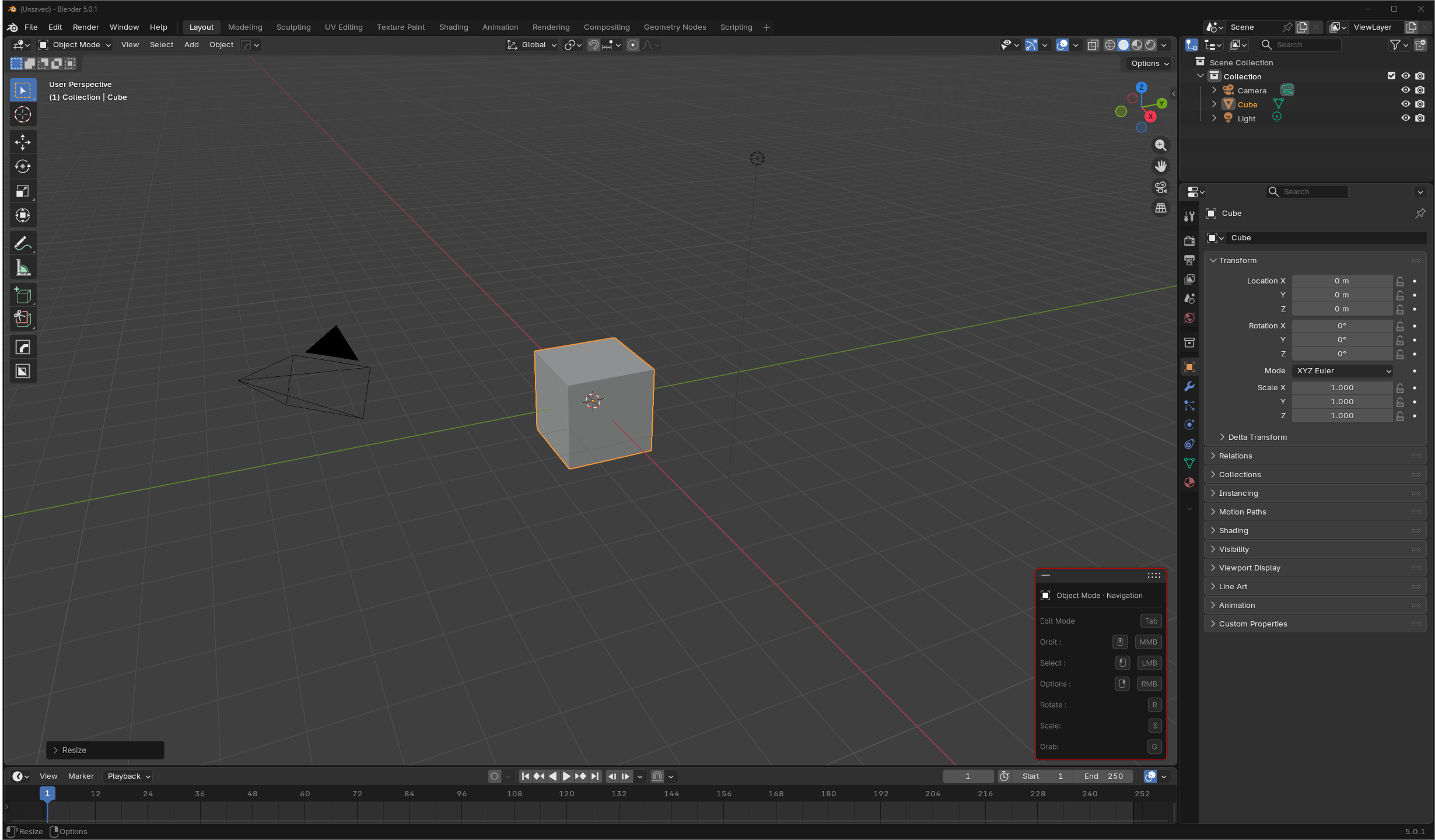This screenshot has width=1435, height=840.
Task: Disable Light in renders
Action: [1420, 118]
